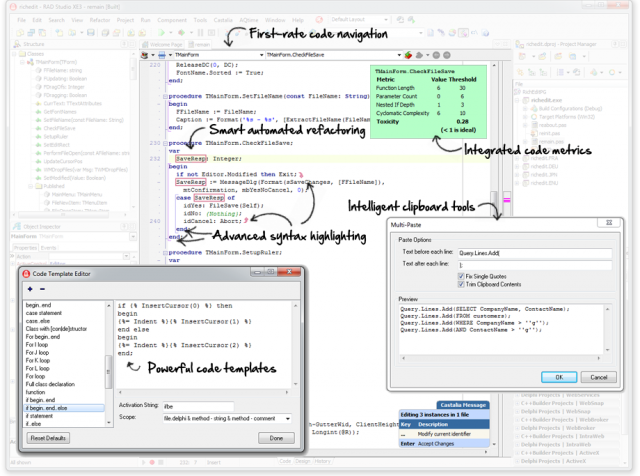Click the Structure panel header icon
The width and height of the screenshot is (640, 476).
(x=17, y=44)
